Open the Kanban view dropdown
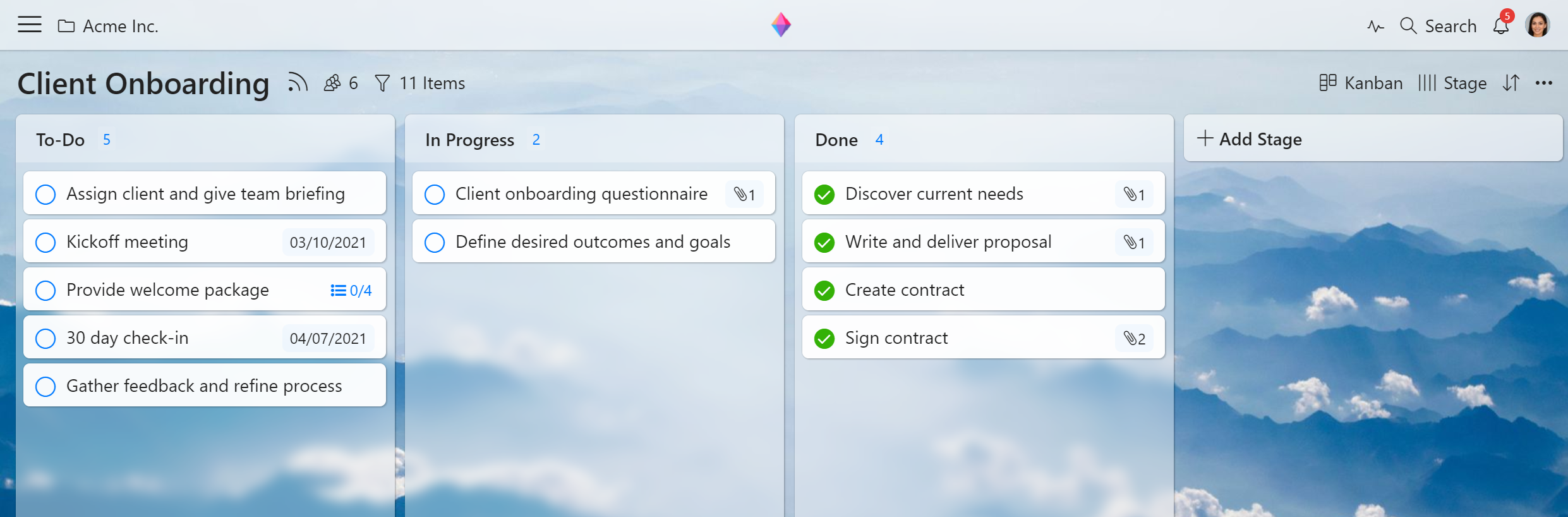The width and height of the screenshot is (1568, 517). [x=1361, y=83]
